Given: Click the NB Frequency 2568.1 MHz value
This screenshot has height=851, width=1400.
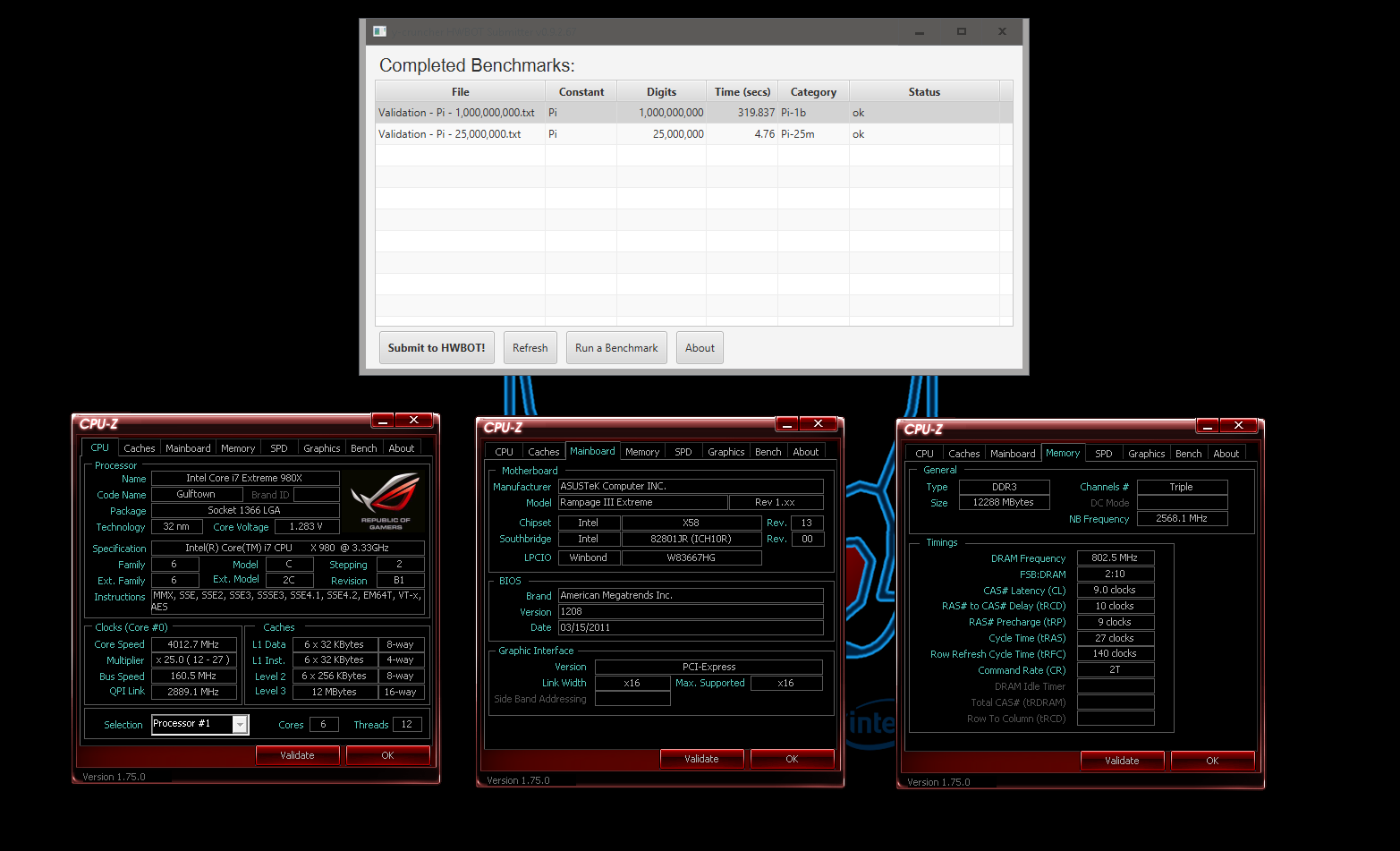Looking at the screenshot, I should (x=1182, y=519).
